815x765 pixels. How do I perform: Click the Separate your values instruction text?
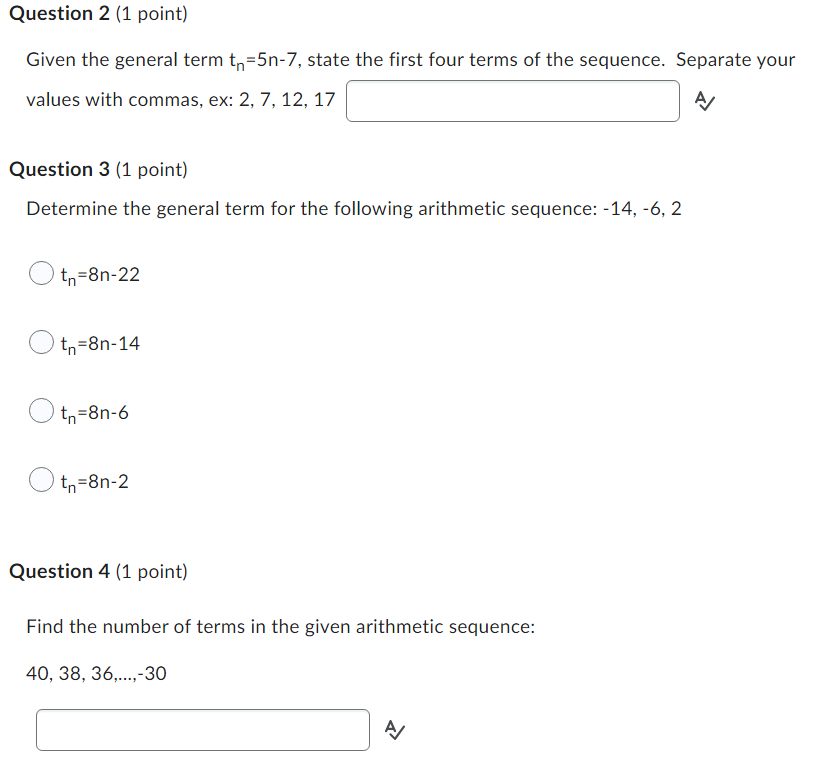[736, 59]
